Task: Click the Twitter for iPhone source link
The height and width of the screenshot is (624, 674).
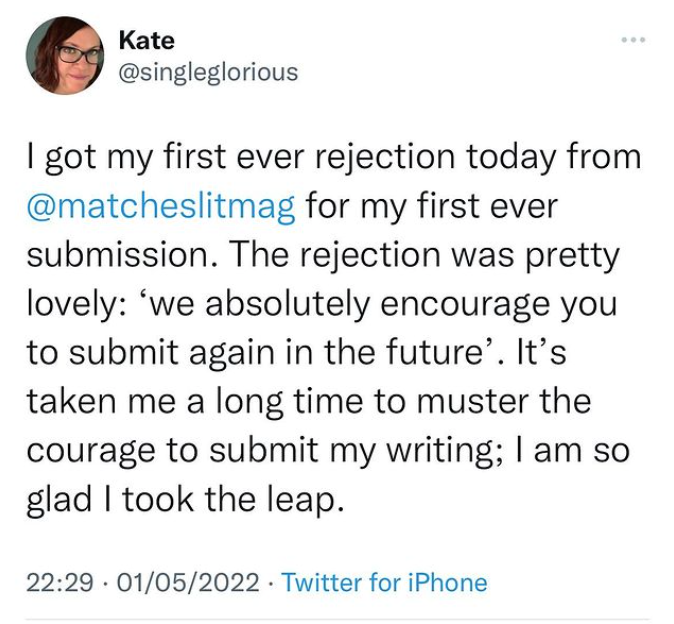Action: tap(384, 582)
